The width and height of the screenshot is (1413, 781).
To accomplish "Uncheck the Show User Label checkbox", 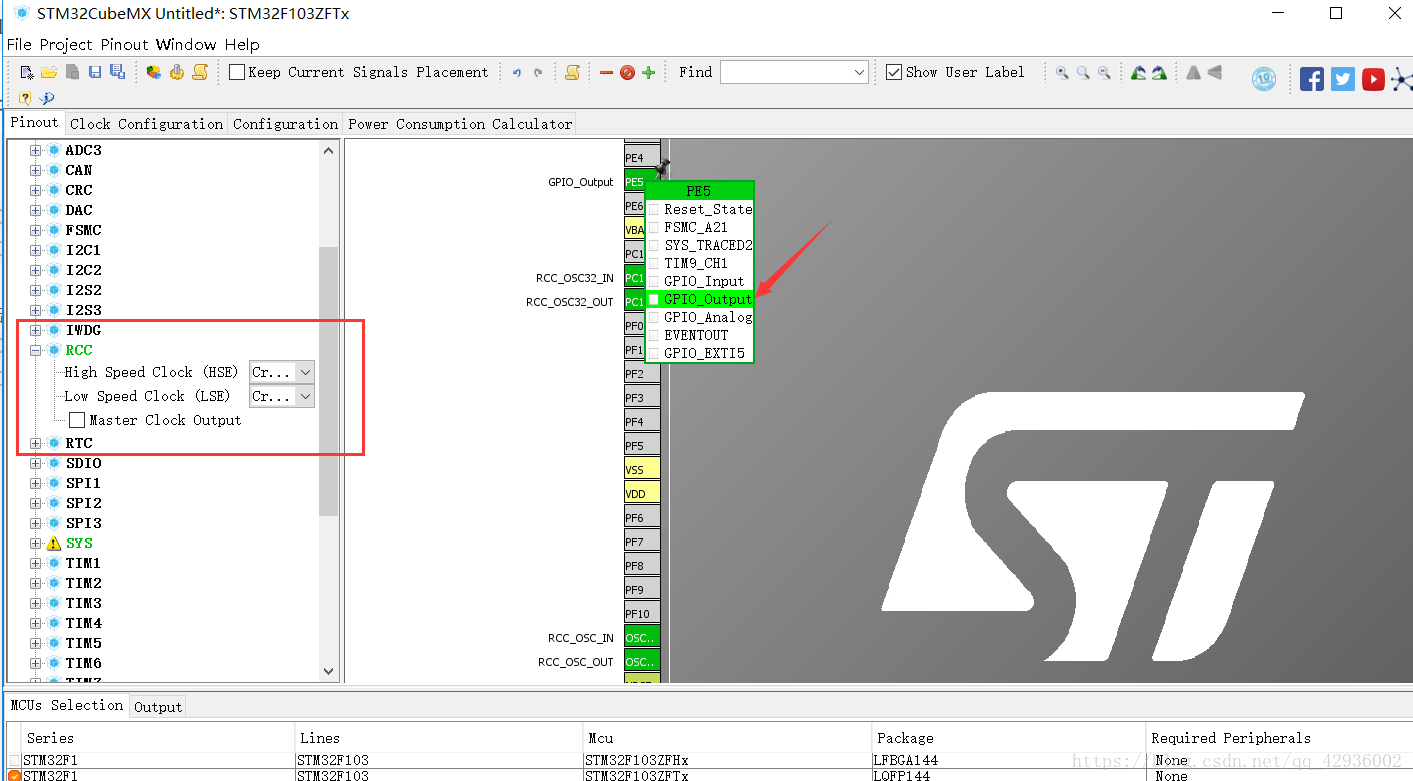I will click(x=894, y=72).
